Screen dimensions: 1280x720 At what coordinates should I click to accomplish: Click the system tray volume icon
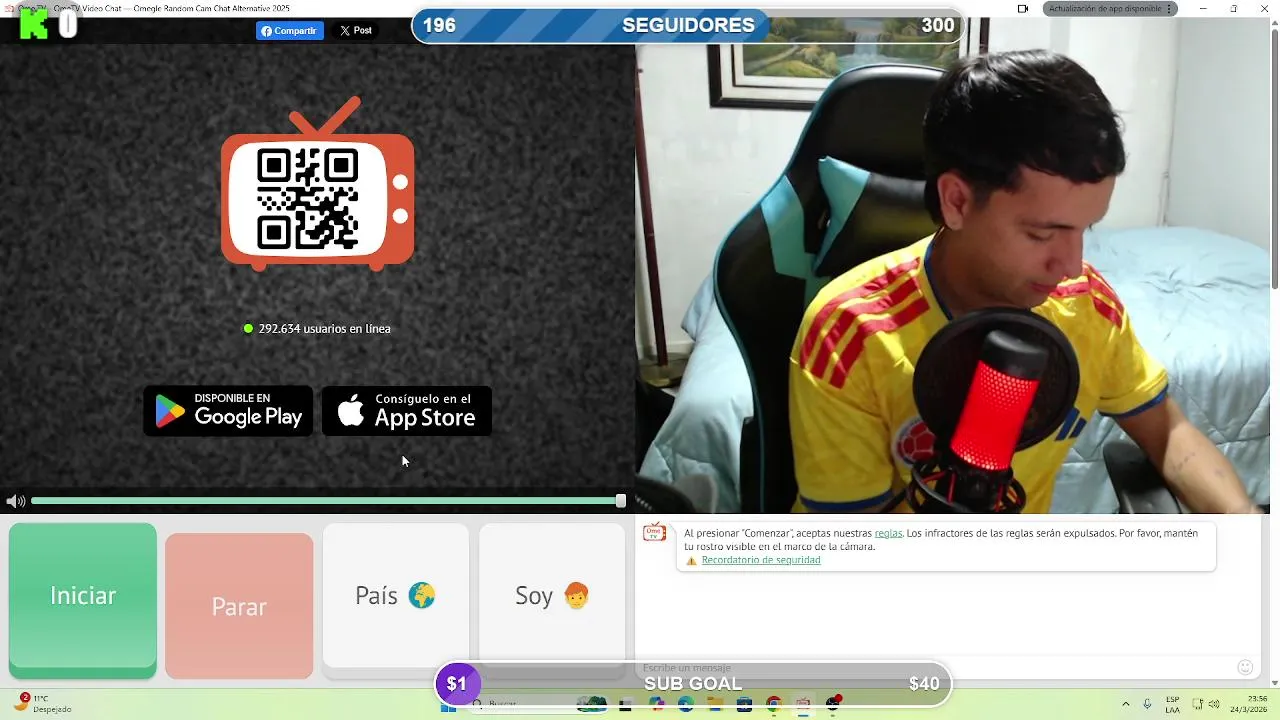1214,704
